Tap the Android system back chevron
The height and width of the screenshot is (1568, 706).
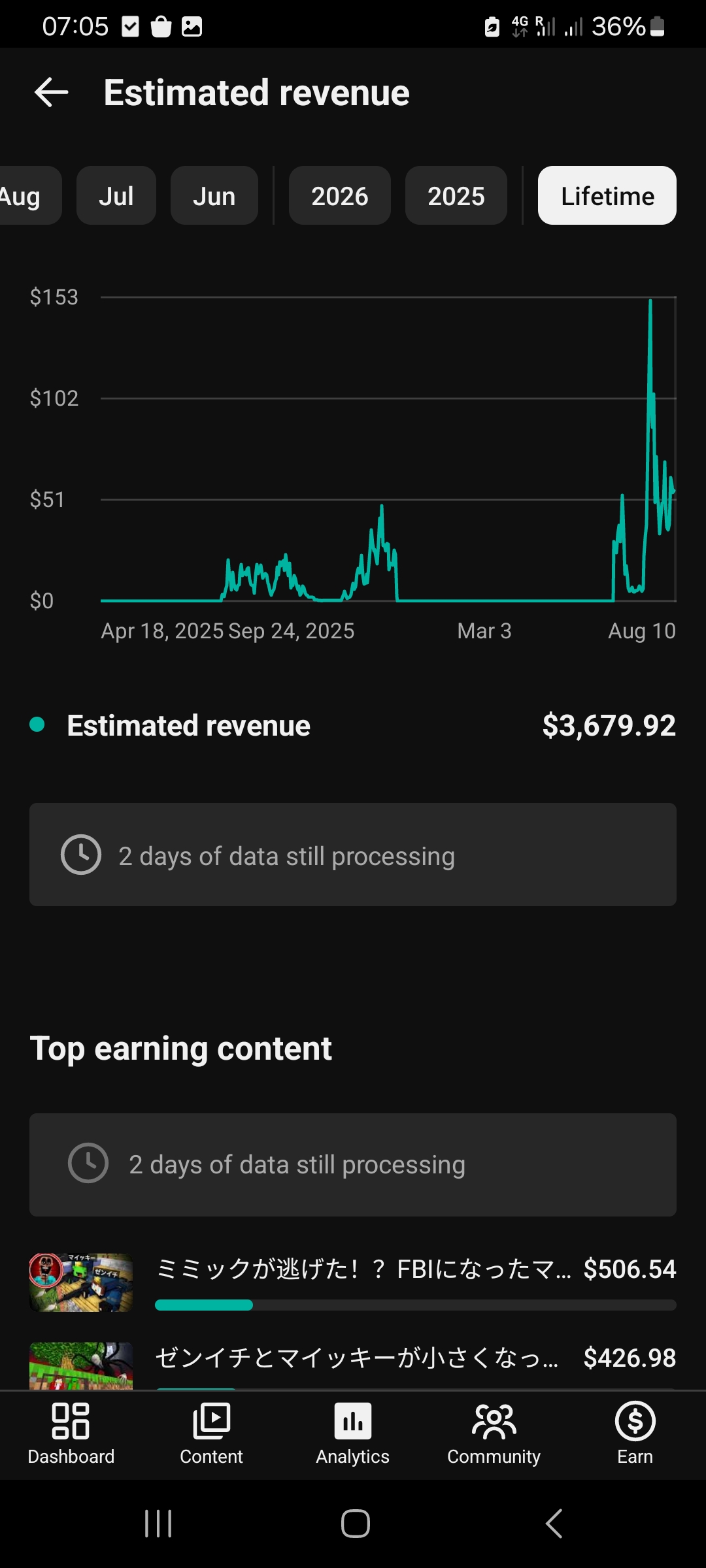click(x=554, y=1524)
